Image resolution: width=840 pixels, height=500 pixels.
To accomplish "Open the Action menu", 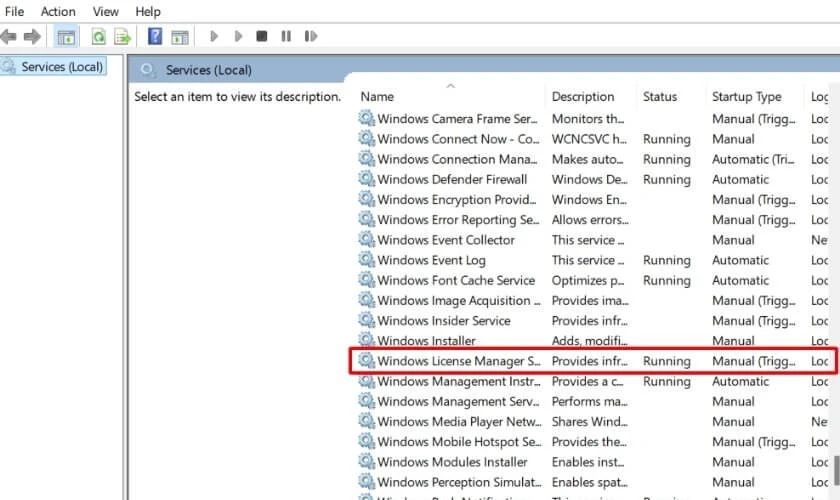I will (58, 11).
